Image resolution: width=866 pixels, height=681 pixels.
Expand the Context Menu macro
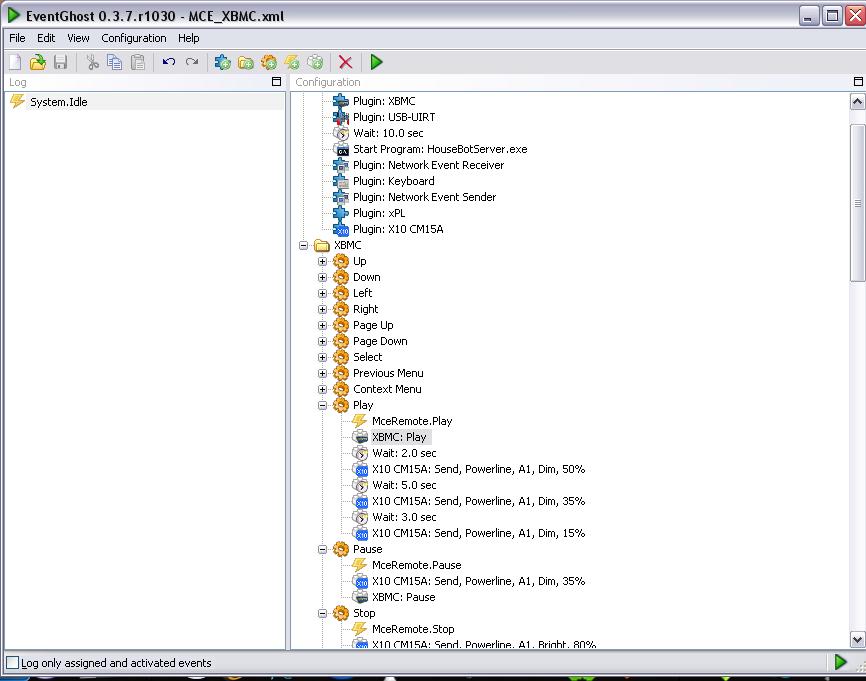pos(323,389)
